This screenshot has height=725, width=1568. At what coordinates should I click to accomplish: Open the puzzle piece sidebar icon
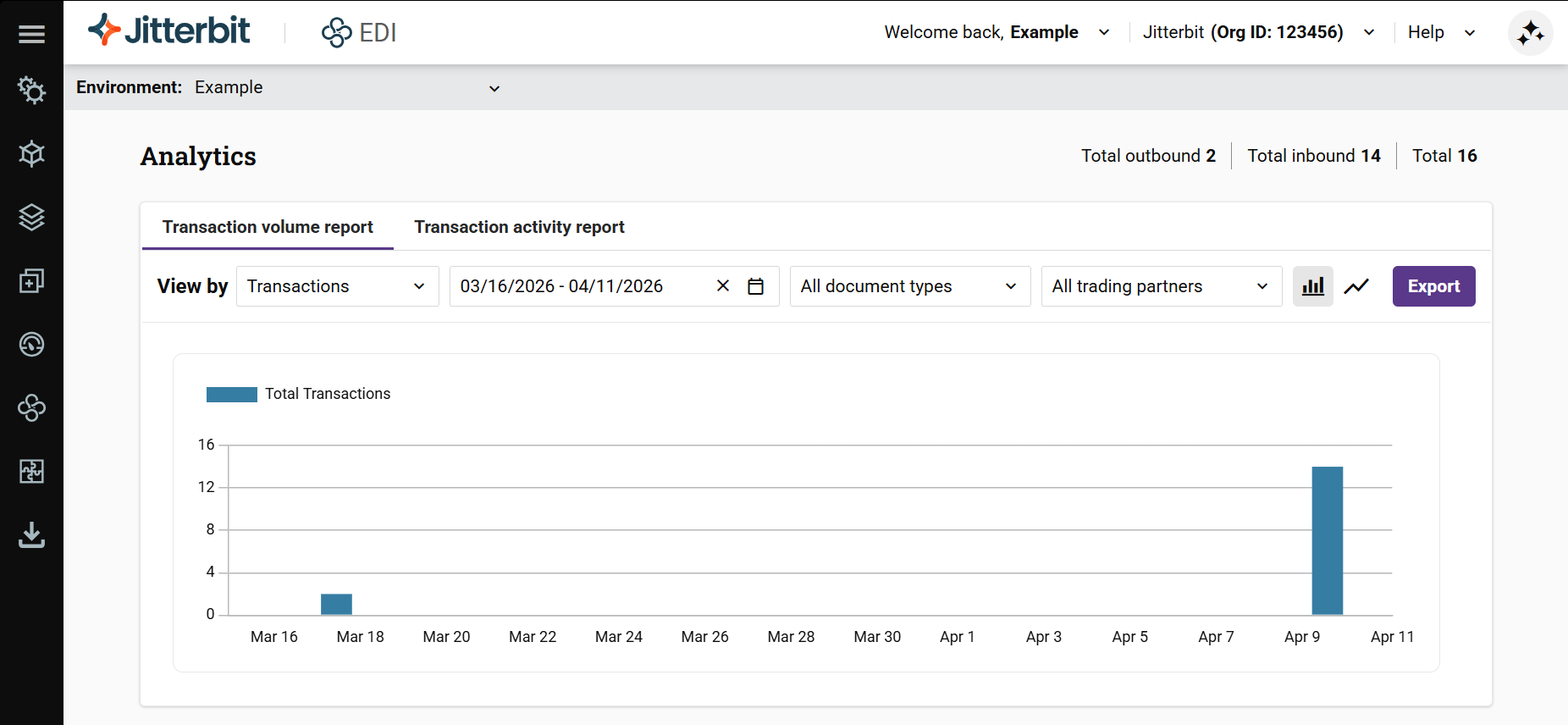click(31, 471)
